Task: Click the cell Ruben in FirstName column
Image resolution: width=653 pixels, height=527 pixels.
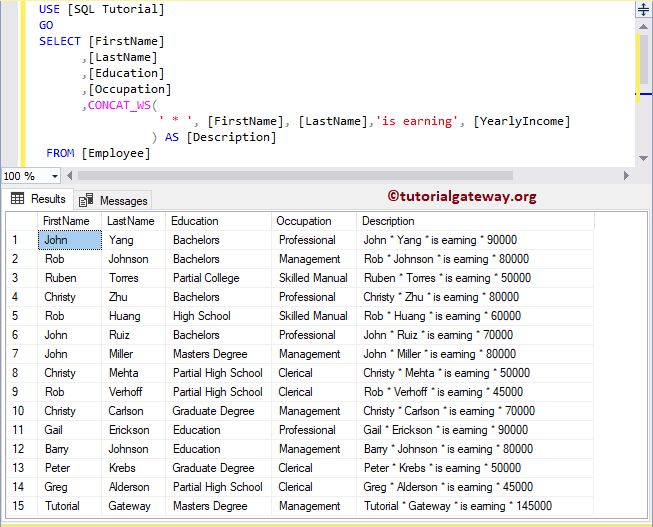Action: tap(70, 278)
